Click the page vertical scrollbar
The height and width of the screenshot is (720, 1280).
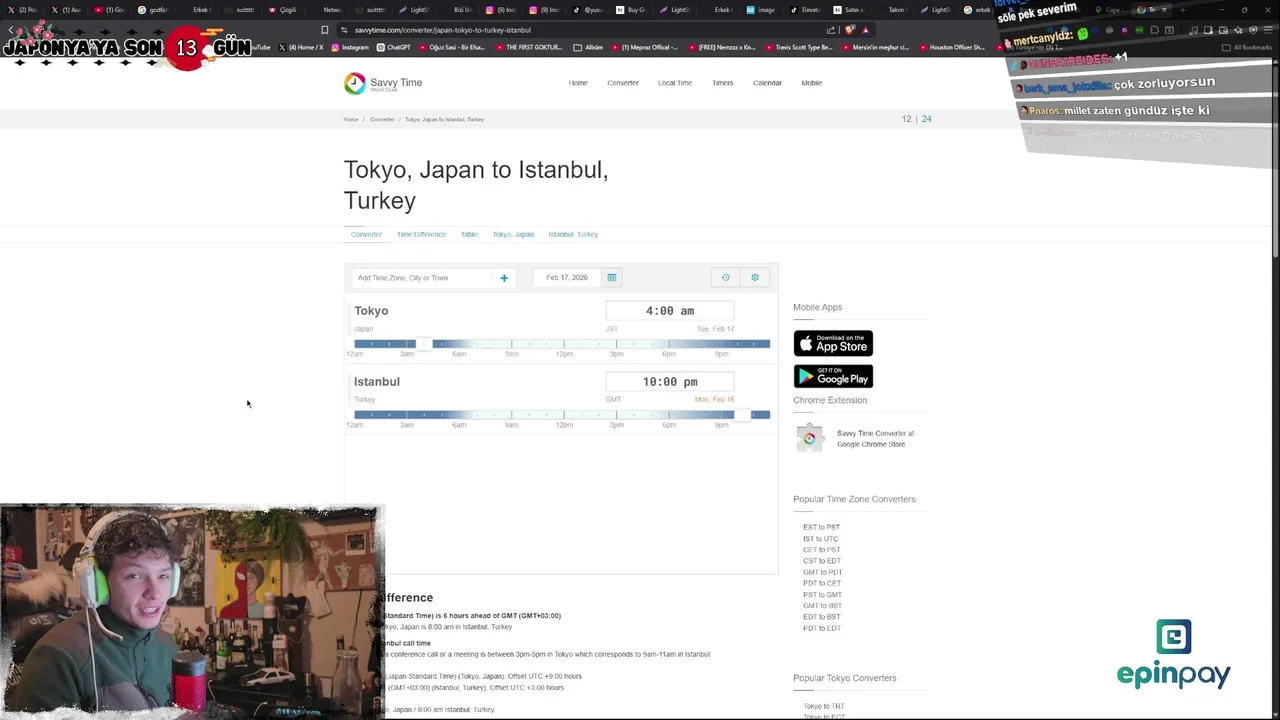(x=1275, y=160)
